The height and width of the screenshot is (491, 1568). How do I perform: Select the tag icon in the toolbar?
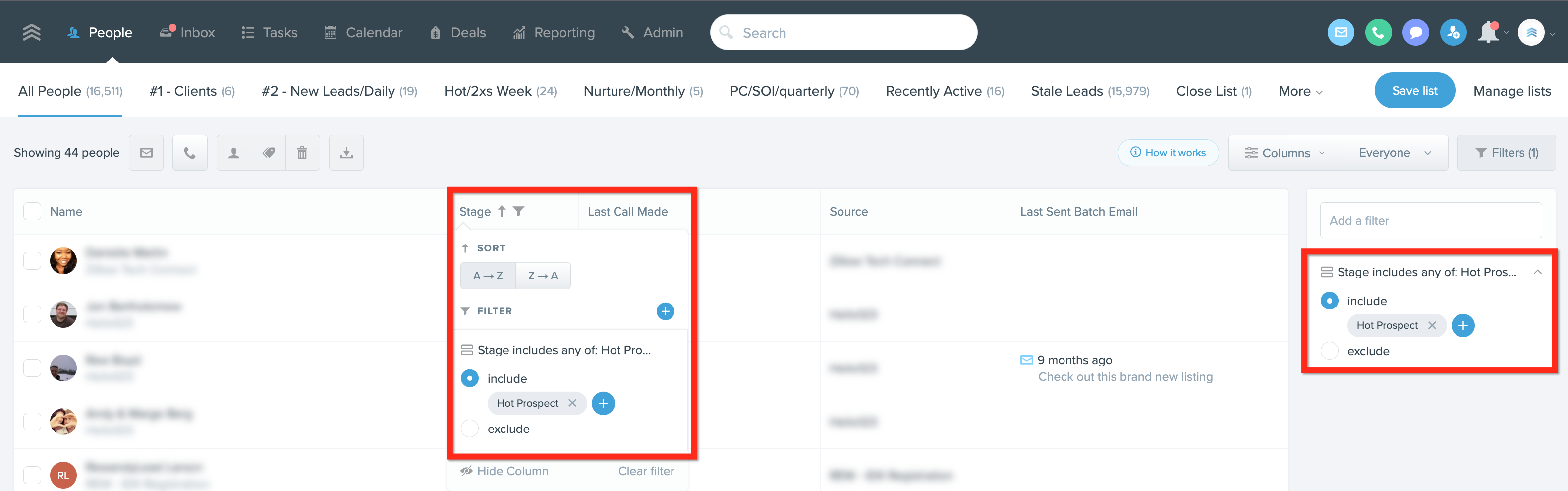tap(268, 152)
